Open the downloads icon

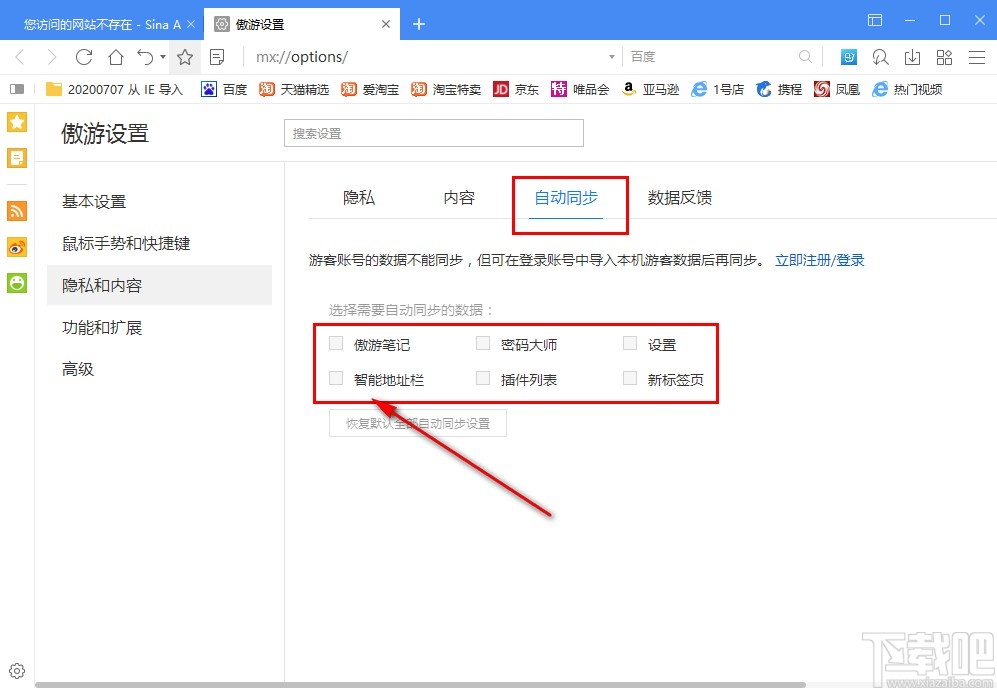tap(912, 57)
